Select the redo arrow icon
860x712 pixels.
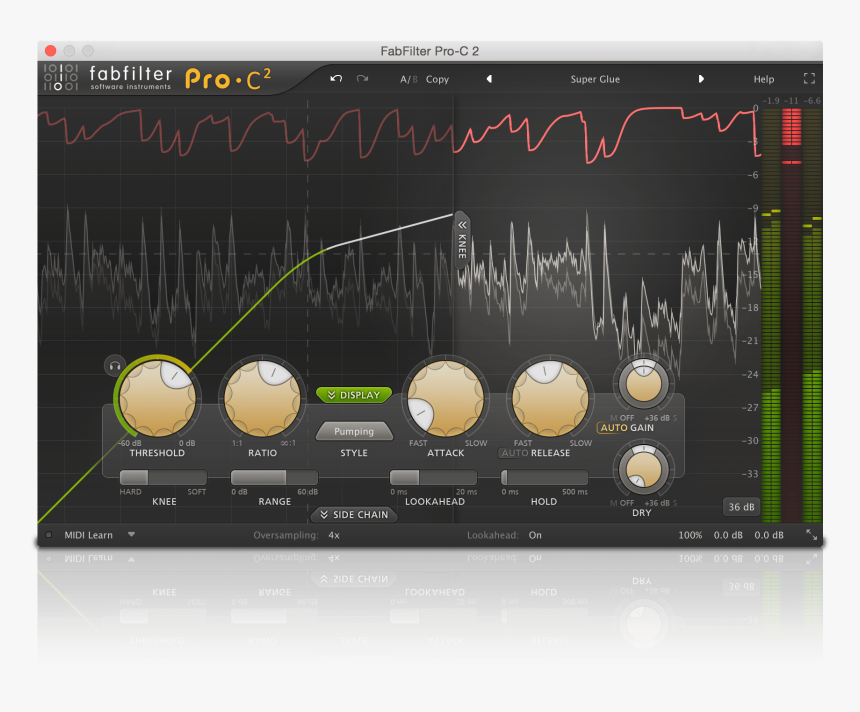tap(362, 78)
